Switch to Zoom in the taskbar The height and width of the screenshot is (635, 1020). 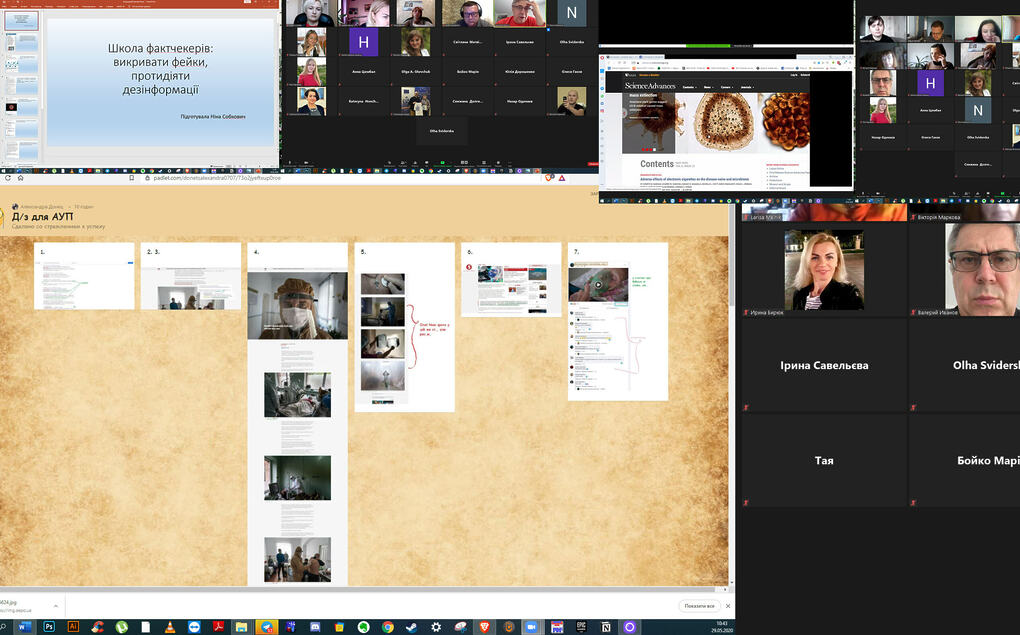click(531, 627)
